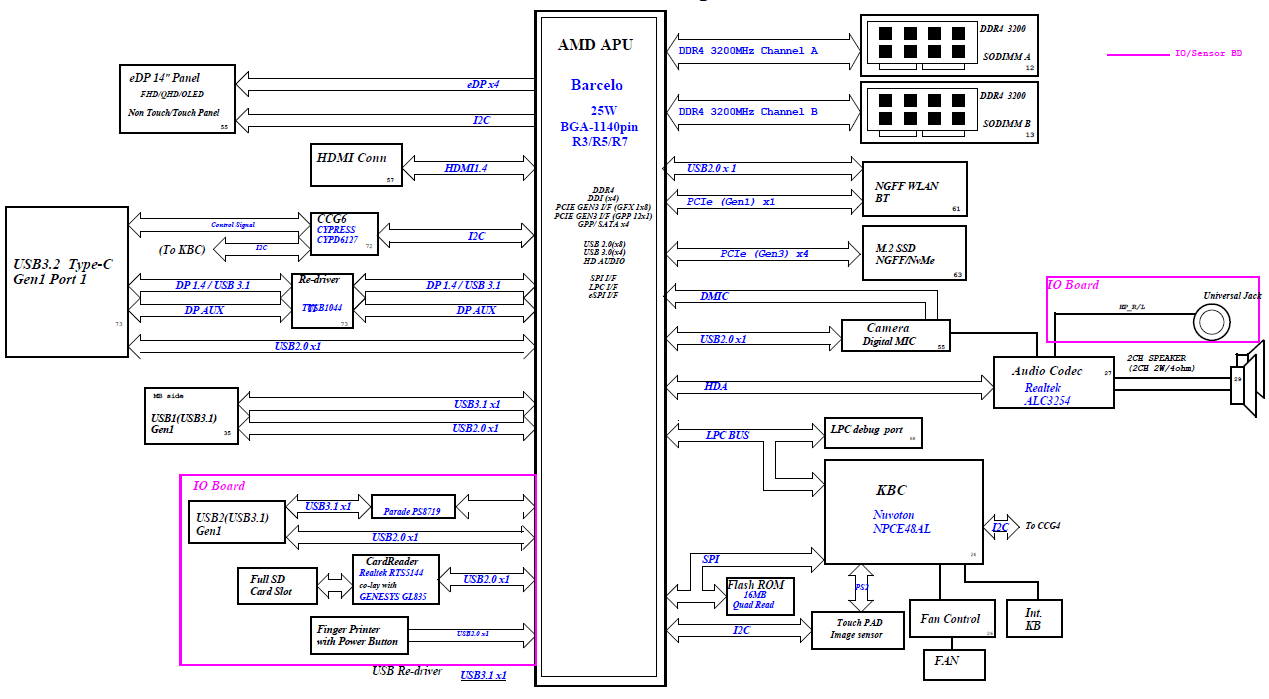Click the speaker symbol on the right

tap(1248, 379)
